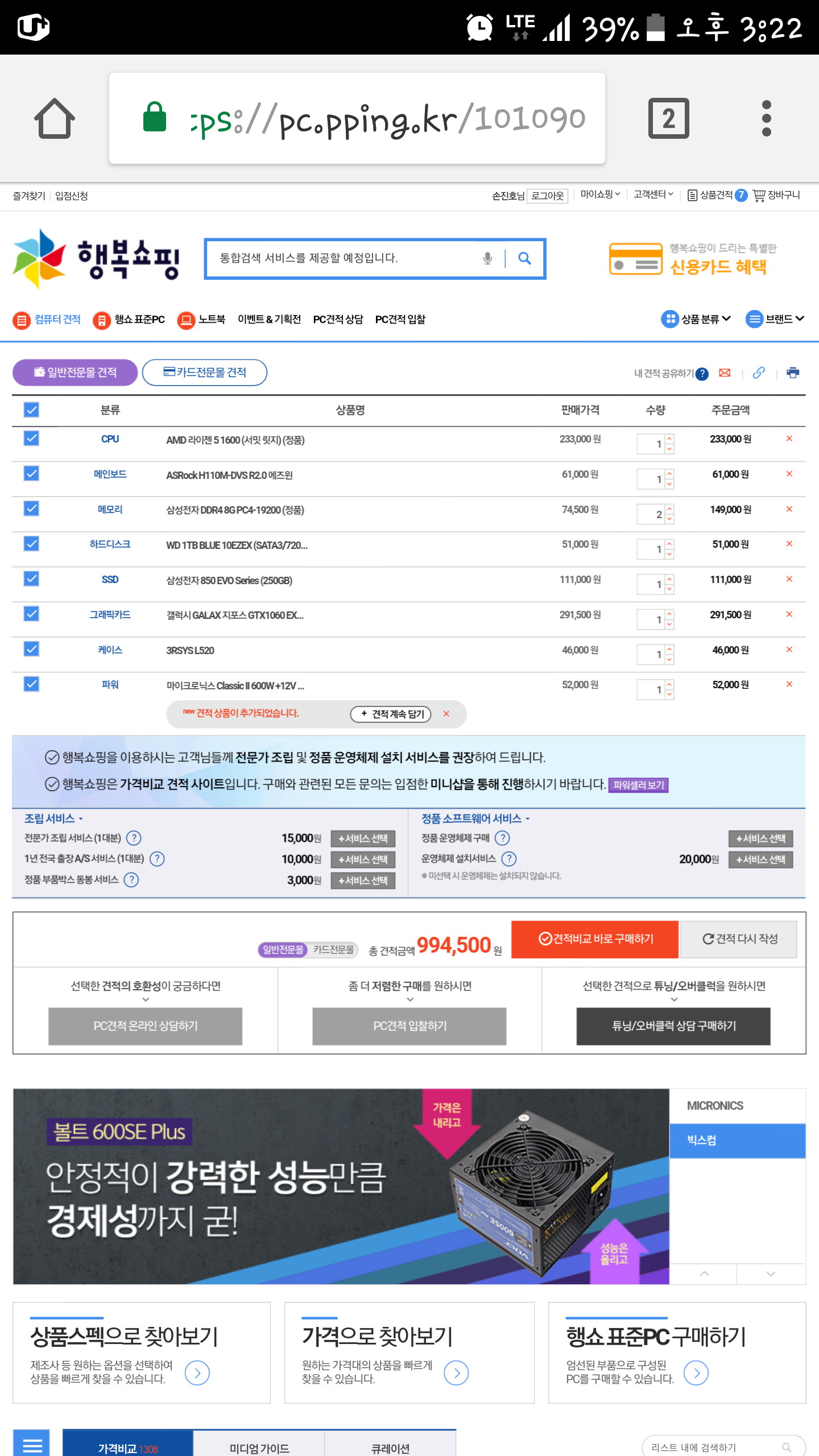Tap the address bar URL field
819x1456 pixels.
tap(357, 118)
